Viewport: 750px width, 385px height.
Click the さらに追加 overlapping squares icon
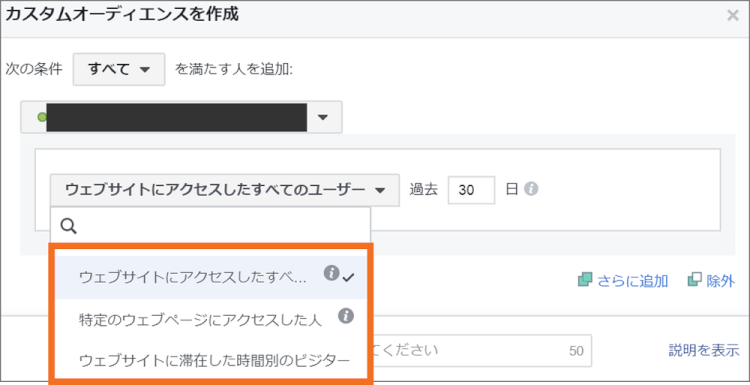tap(585, 280)
